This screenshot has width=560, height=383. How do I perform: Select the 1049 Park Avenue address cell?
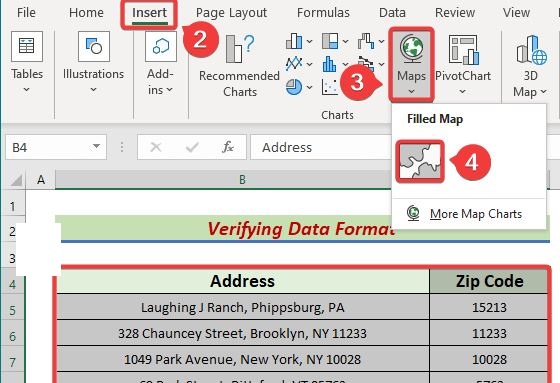click(242, 359)
